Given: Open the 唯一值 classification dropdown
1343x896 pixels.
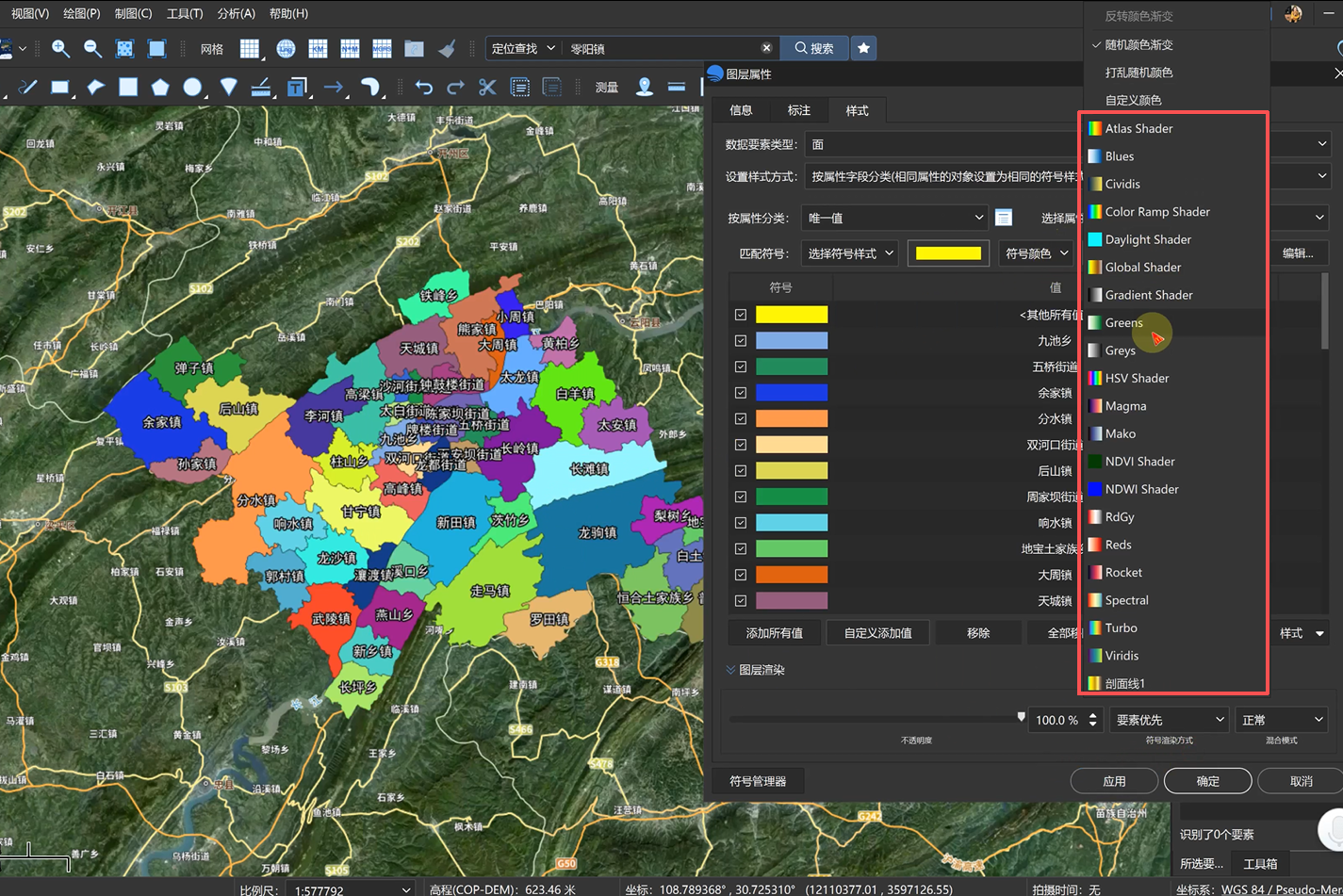Looking at the screenshot, I should [x=893, y=218].
